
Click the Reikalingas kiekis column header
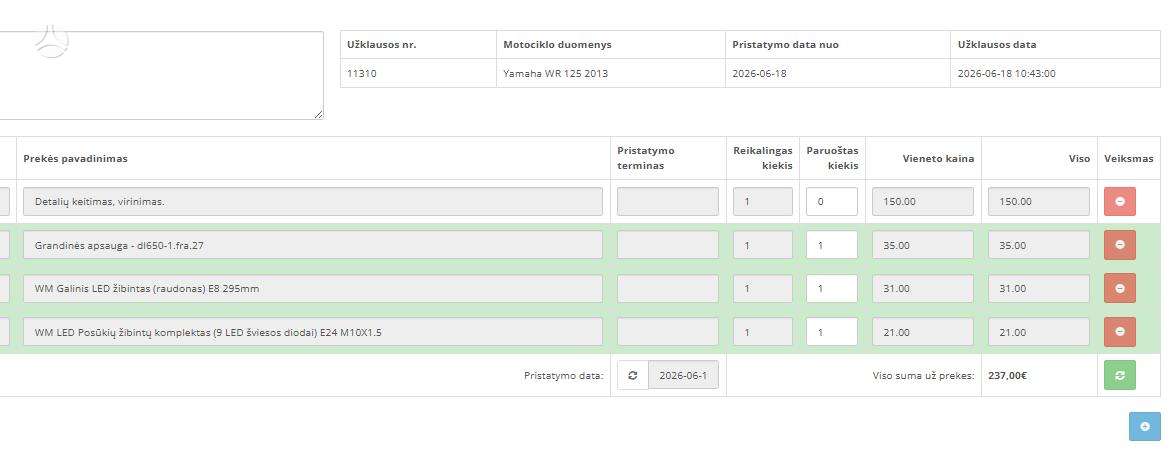point(762,158)
